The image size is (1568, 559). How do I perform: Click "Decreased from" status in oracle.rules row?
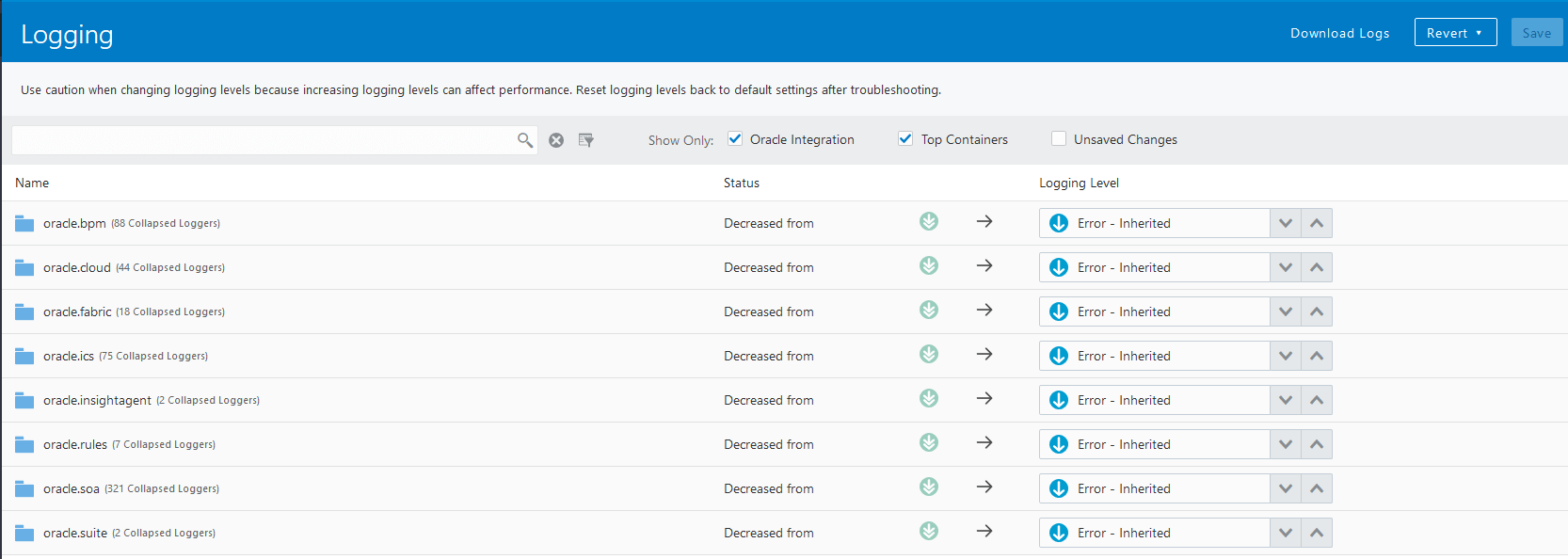click(769, 444)
